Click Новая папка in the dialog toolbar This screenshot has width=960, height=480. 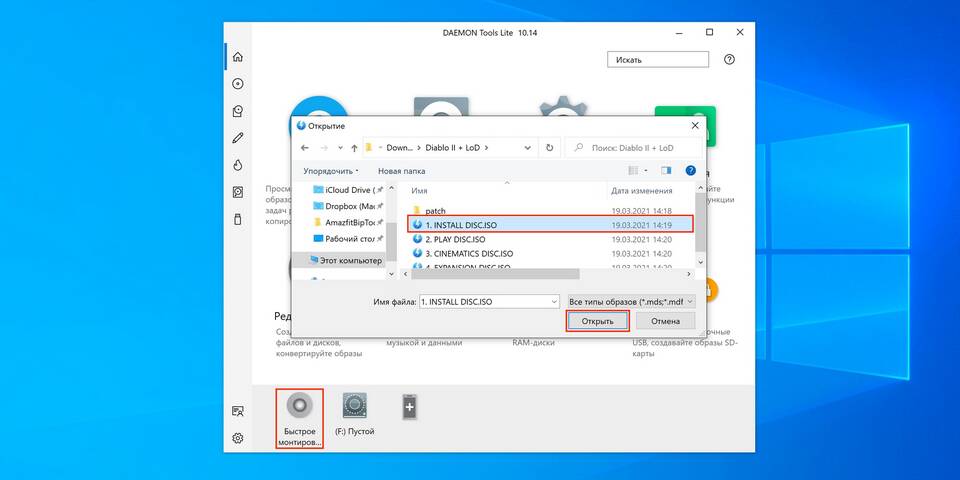click(x=402, y=171)
